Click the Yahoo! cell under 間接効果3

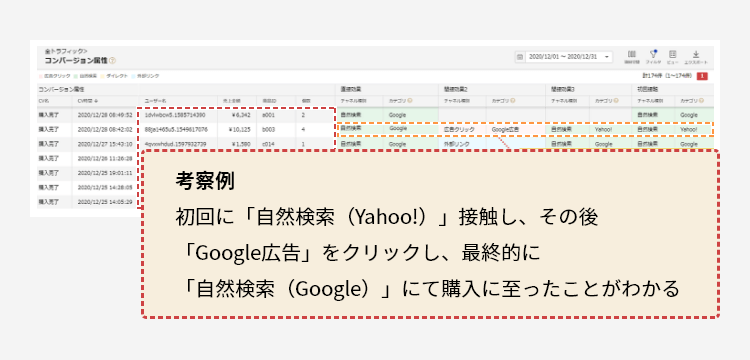coord(603,129)
